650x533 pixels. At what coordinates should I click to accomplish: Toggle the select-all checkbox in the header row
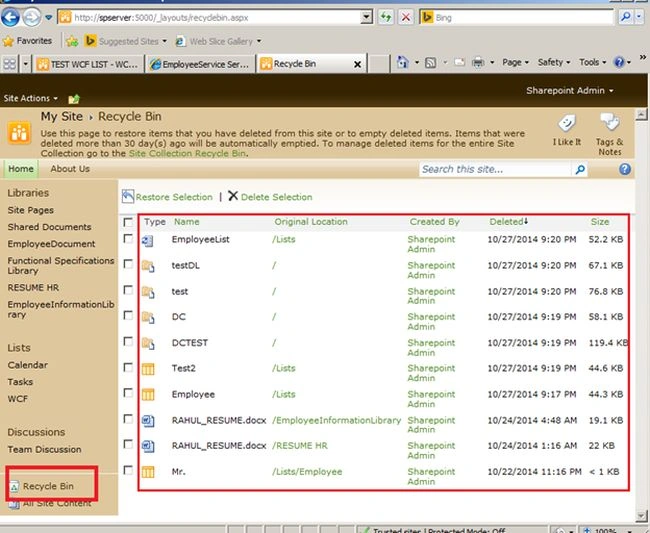tap(128, 222)
